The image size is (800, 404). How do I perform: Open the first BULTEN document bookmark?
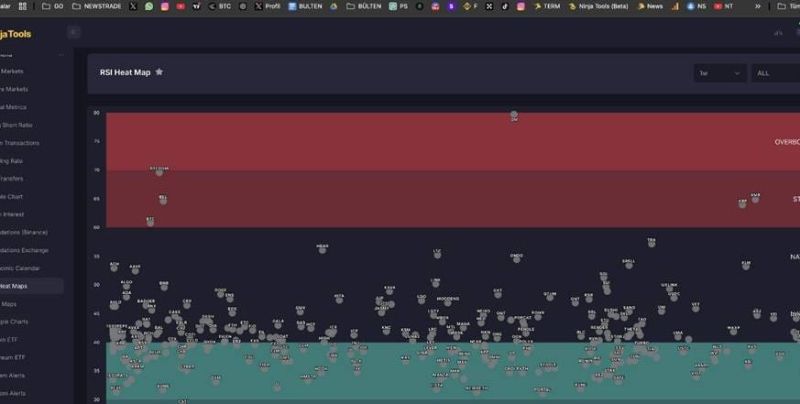click(x=305, y=6)
